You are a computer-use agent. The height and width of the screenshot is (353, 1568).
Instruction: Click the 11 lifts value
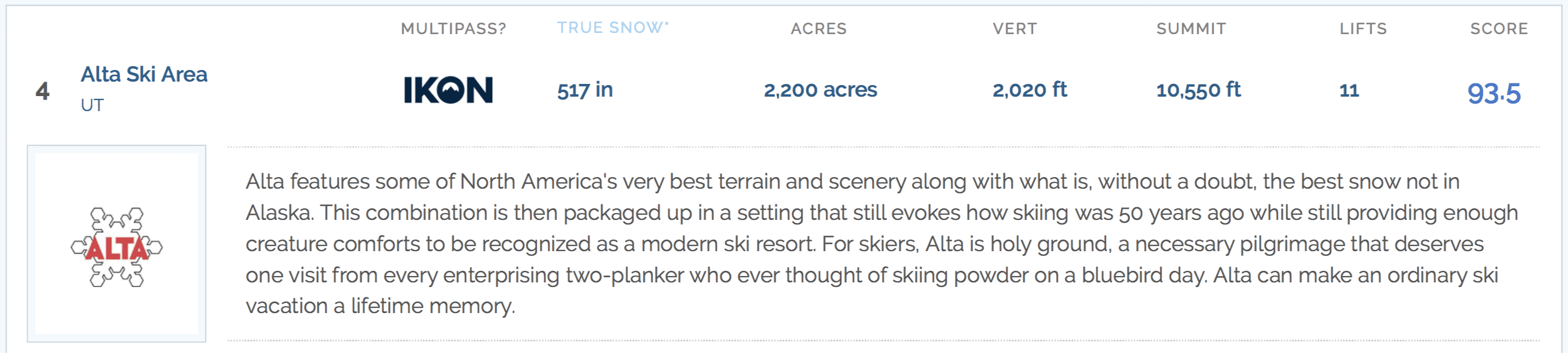1349,91
